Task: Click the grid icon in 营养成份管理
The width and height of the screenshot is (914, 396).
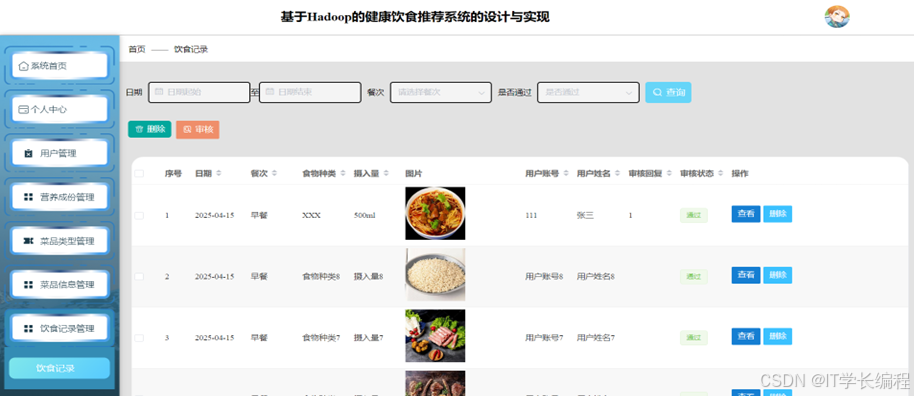Action: 28,197
